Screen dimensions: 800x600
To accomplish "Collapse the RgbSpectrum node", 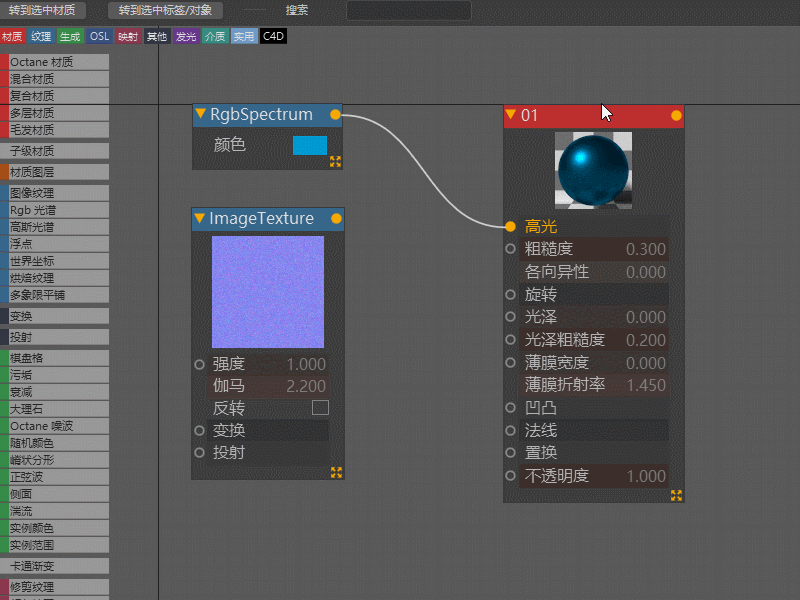I will tap(201, 113).
